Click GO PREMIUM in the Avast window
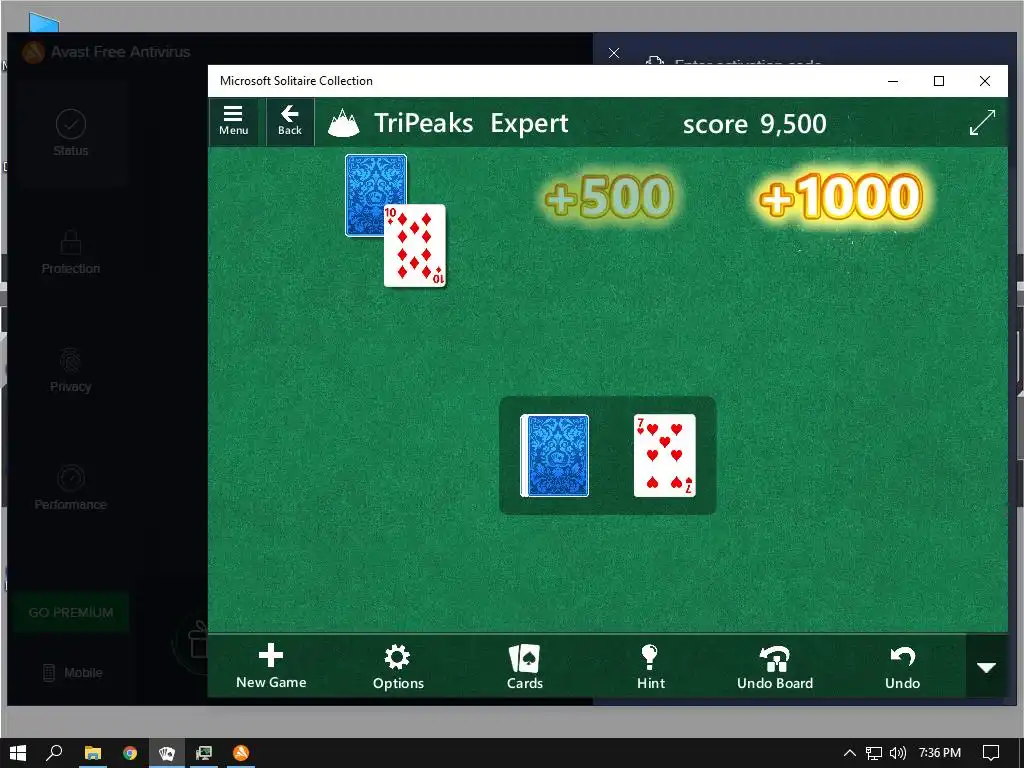 pyautogui.click(x=71, y=612)
